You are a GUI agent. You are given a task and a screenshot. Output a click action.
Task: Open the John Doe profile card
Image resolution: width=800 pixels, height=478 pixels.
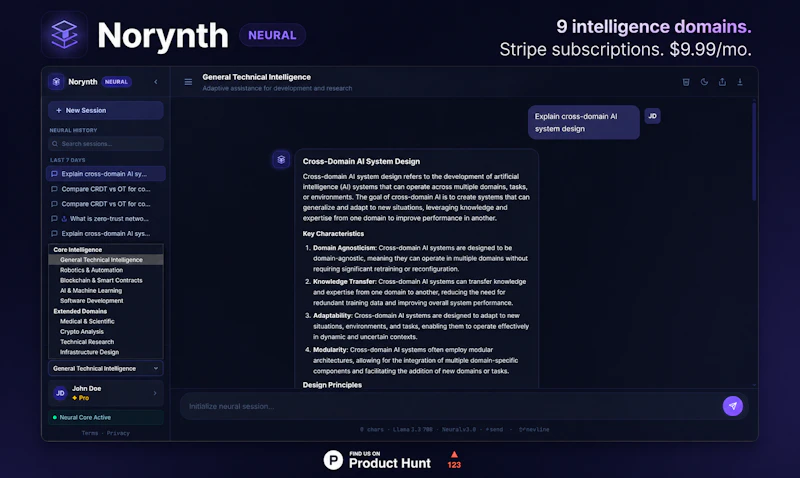point(106,393)
